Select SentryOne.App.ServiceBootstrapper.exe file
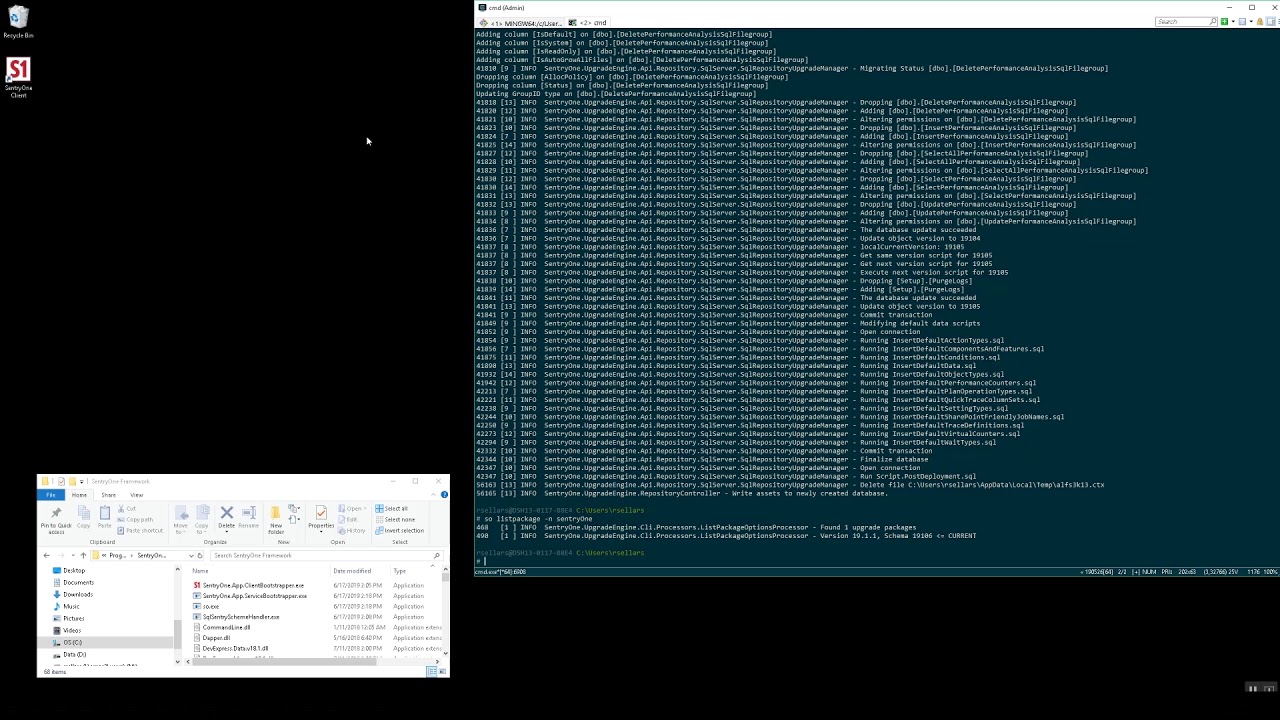This screenshot has height=720, width=1280. [254, 596]
